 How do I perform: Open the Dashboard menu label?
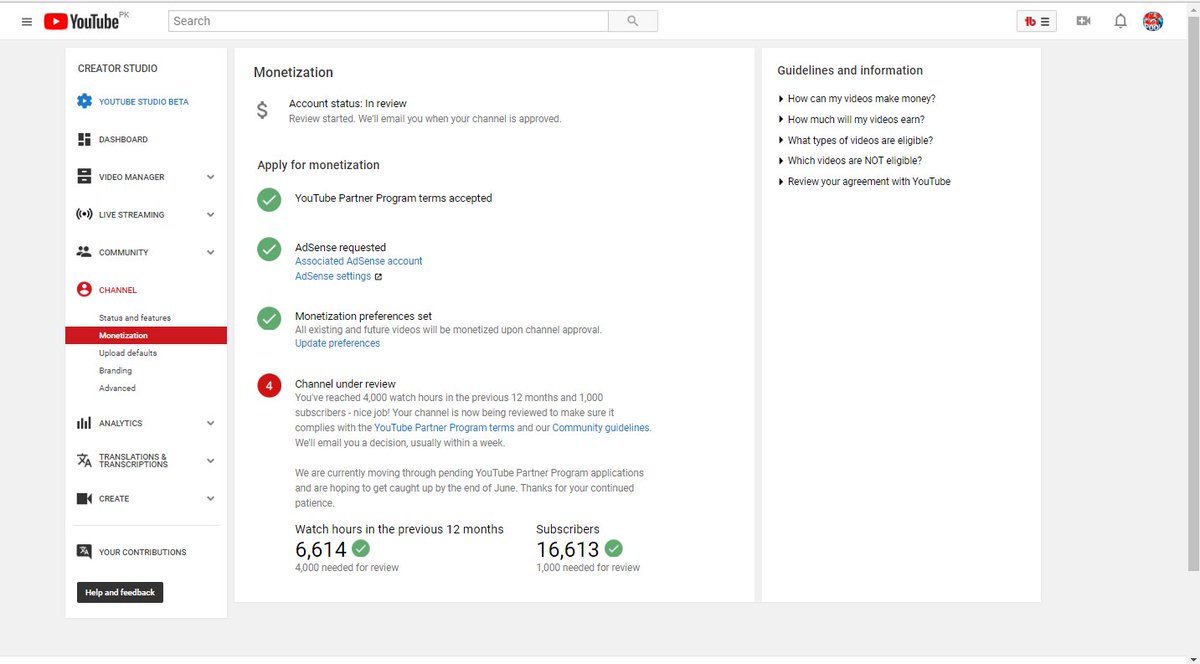(123, 140)
